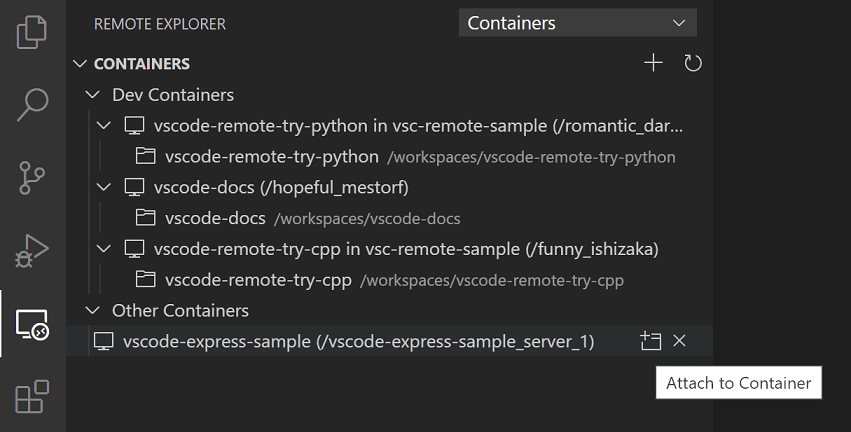Open the Source Control view icon
This screenshot has height=432, width=851.
coord(32,177)
